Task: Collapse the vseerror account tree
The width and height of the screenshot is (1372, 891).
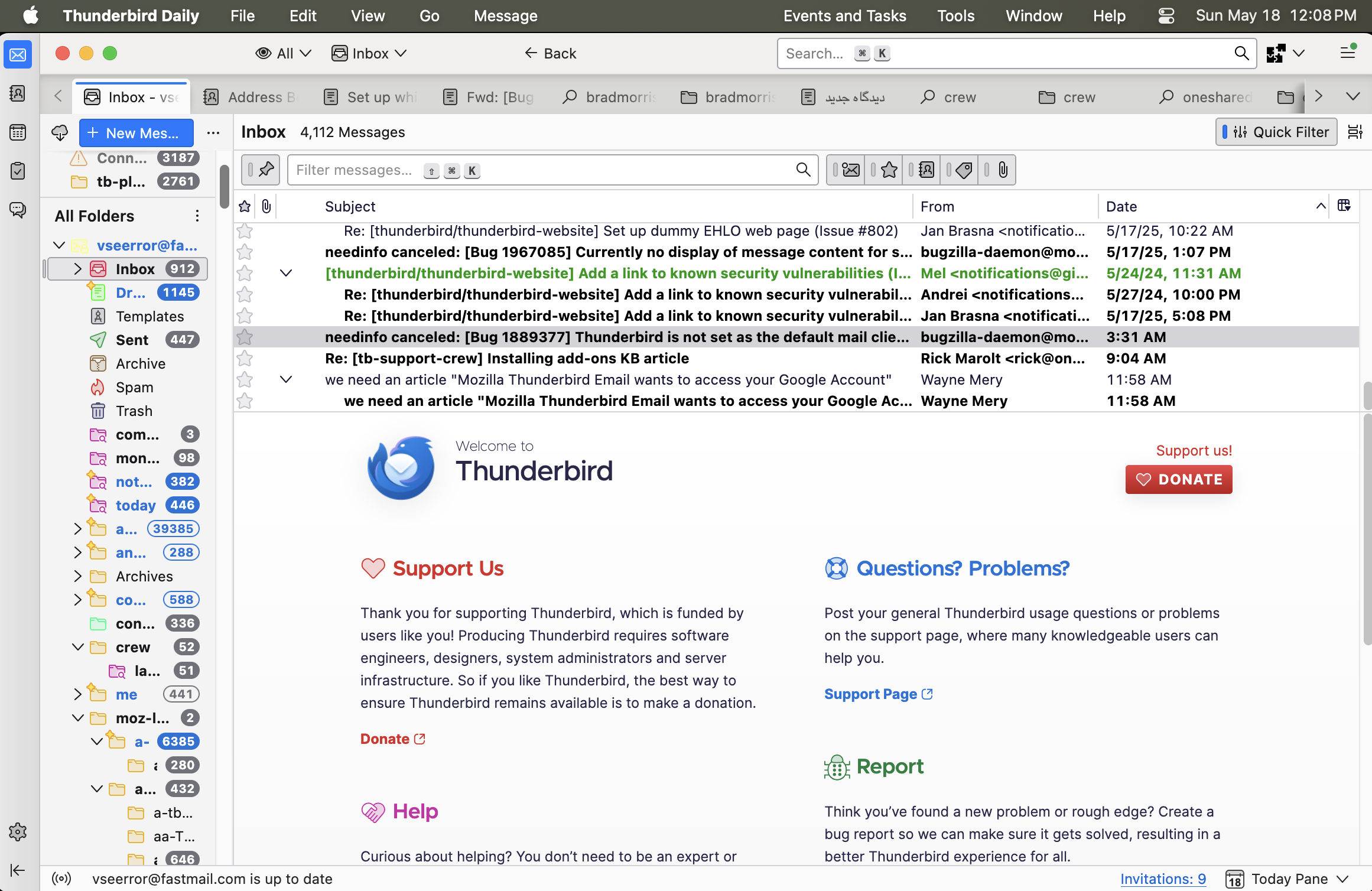Action: pos(59,245)
